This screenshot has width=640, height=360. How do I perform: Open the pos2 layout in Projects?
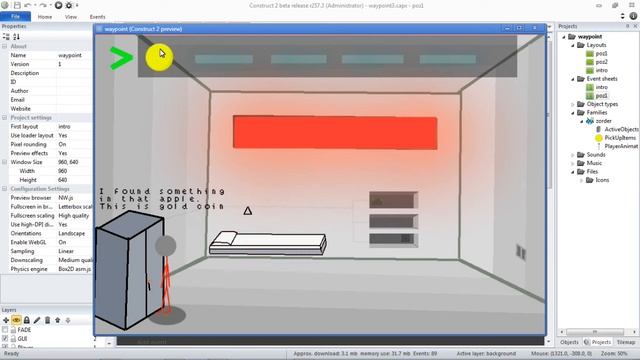click(x=601, y=62)
